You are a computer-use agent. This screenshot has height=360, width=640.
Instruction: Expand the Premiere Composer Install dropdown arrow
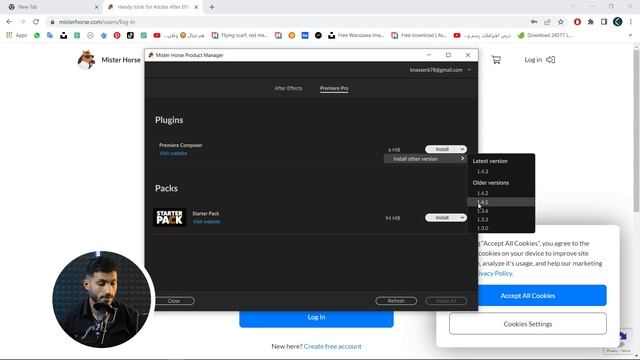coord(462,149)
